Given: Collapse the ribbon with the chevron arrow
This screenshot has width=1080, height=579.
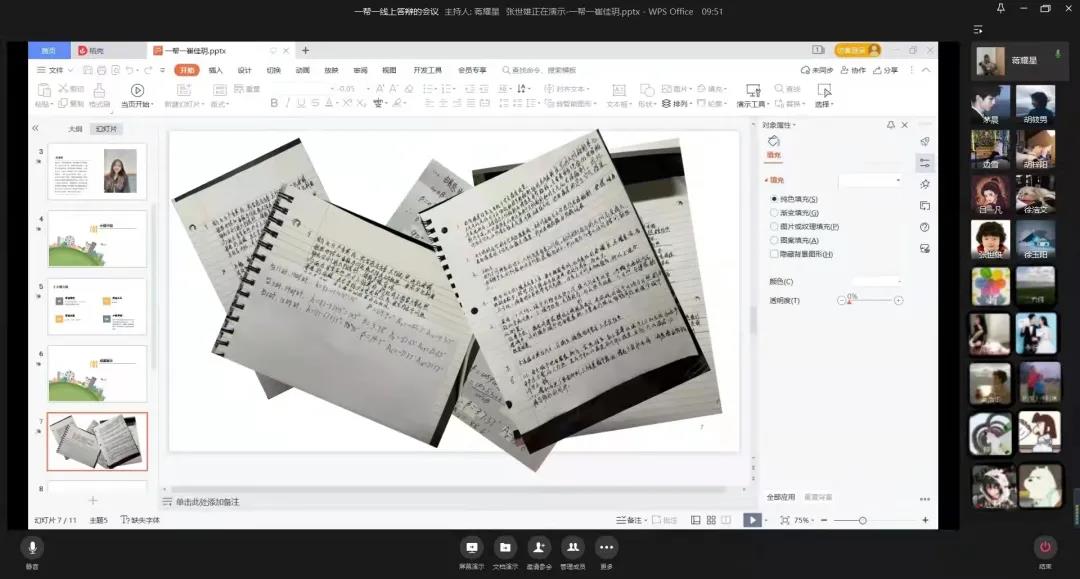Looking at the screenshot, I should pos(926,70).
